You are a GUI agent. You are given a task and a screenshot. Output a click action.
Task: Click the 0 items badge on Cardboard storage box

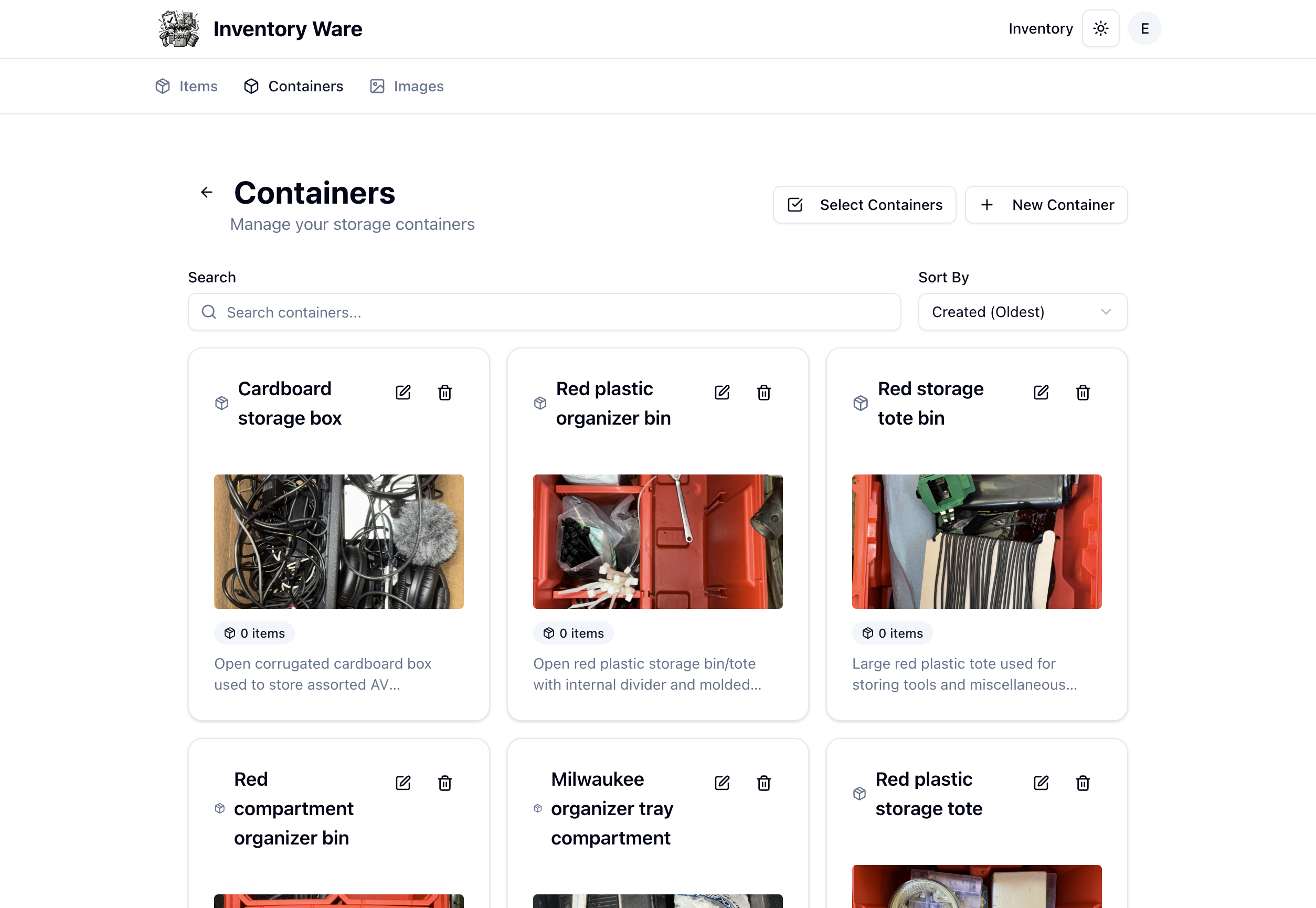pos(253,632)
